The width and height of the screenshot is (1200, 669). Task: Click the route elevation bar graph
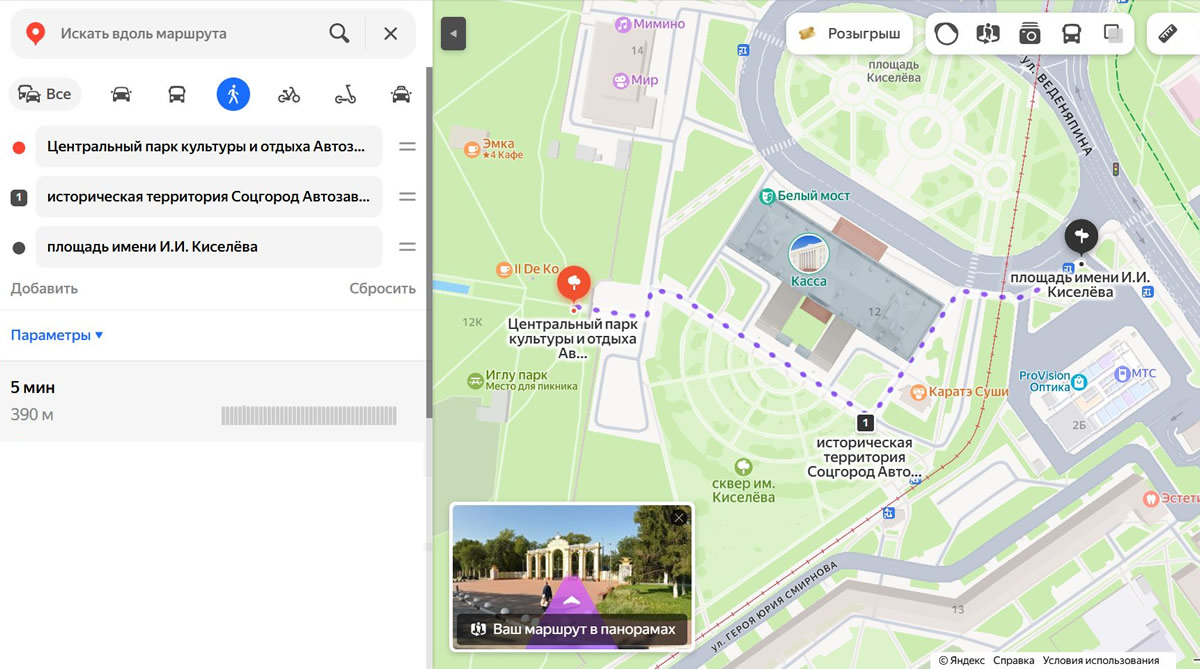308,415
